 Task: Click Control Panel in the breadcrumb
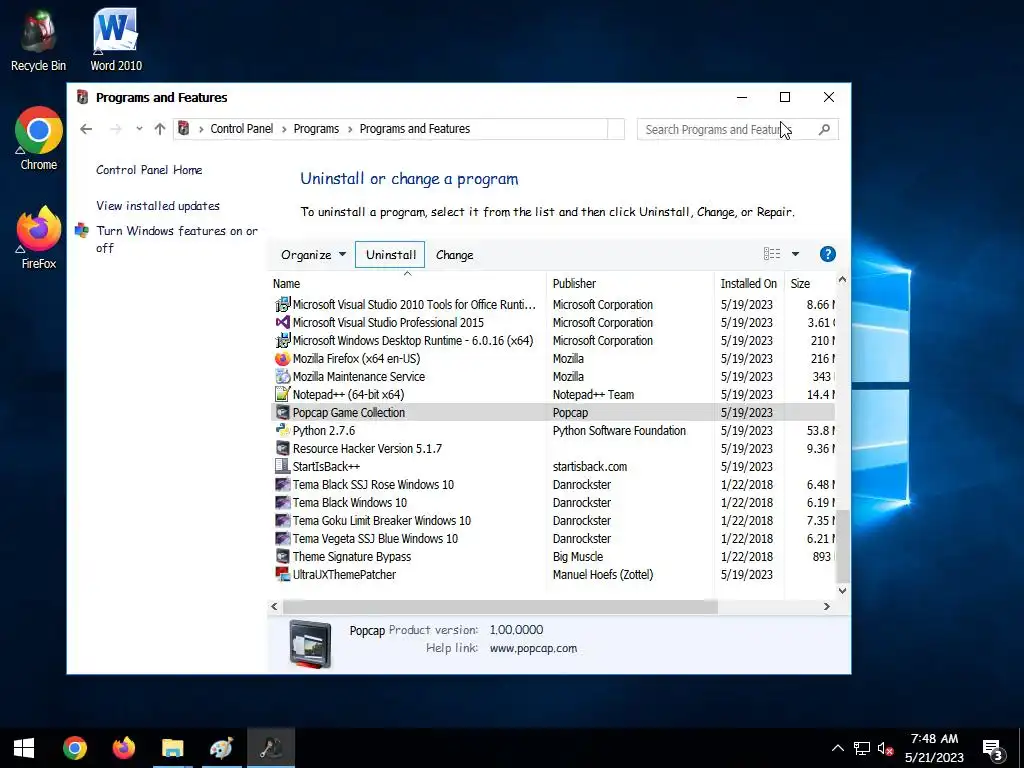click(242, 129)
